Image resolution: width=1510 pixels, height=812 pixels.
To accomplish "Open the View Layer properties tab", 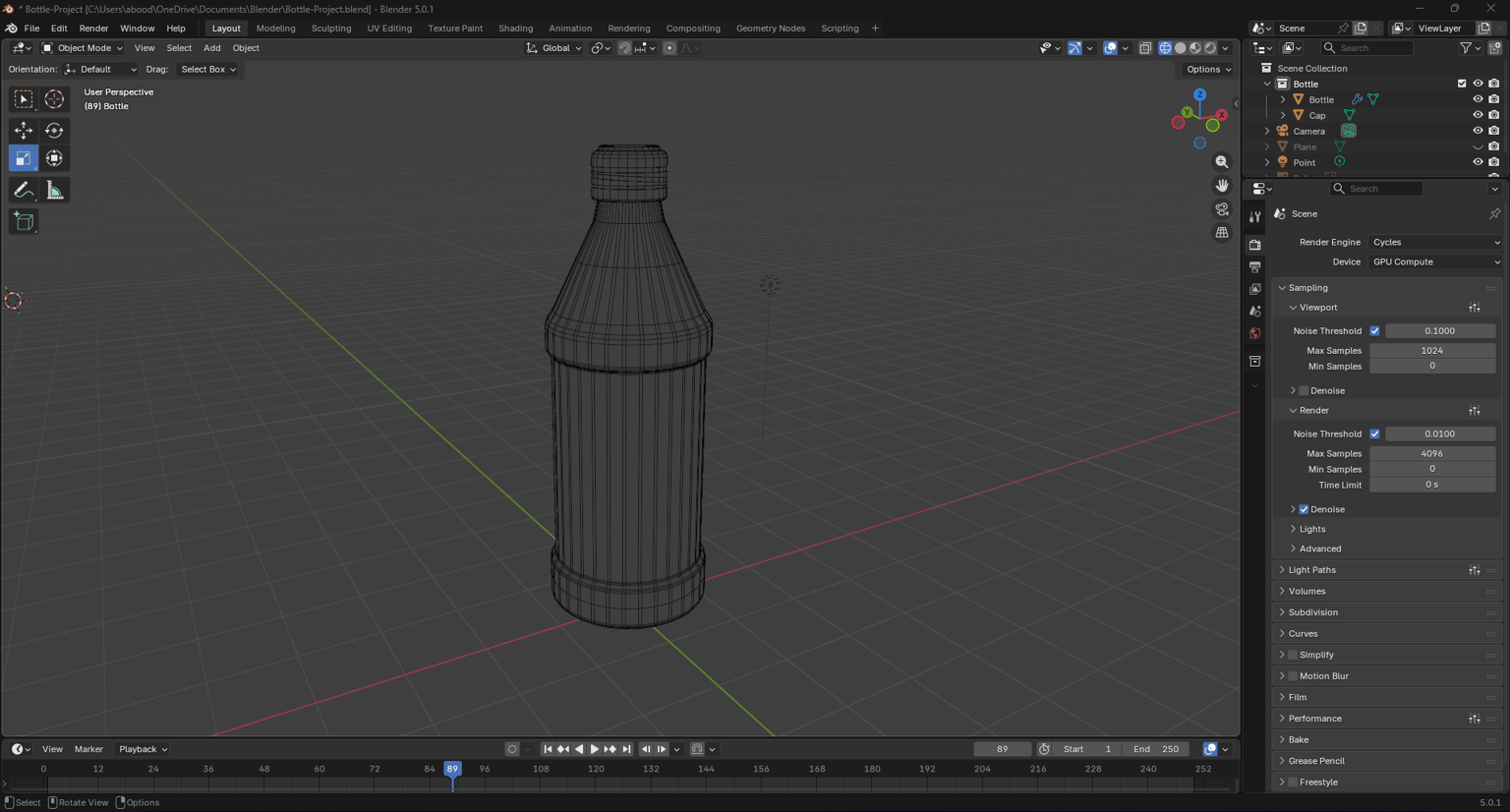I will (x=1255, y=289).
